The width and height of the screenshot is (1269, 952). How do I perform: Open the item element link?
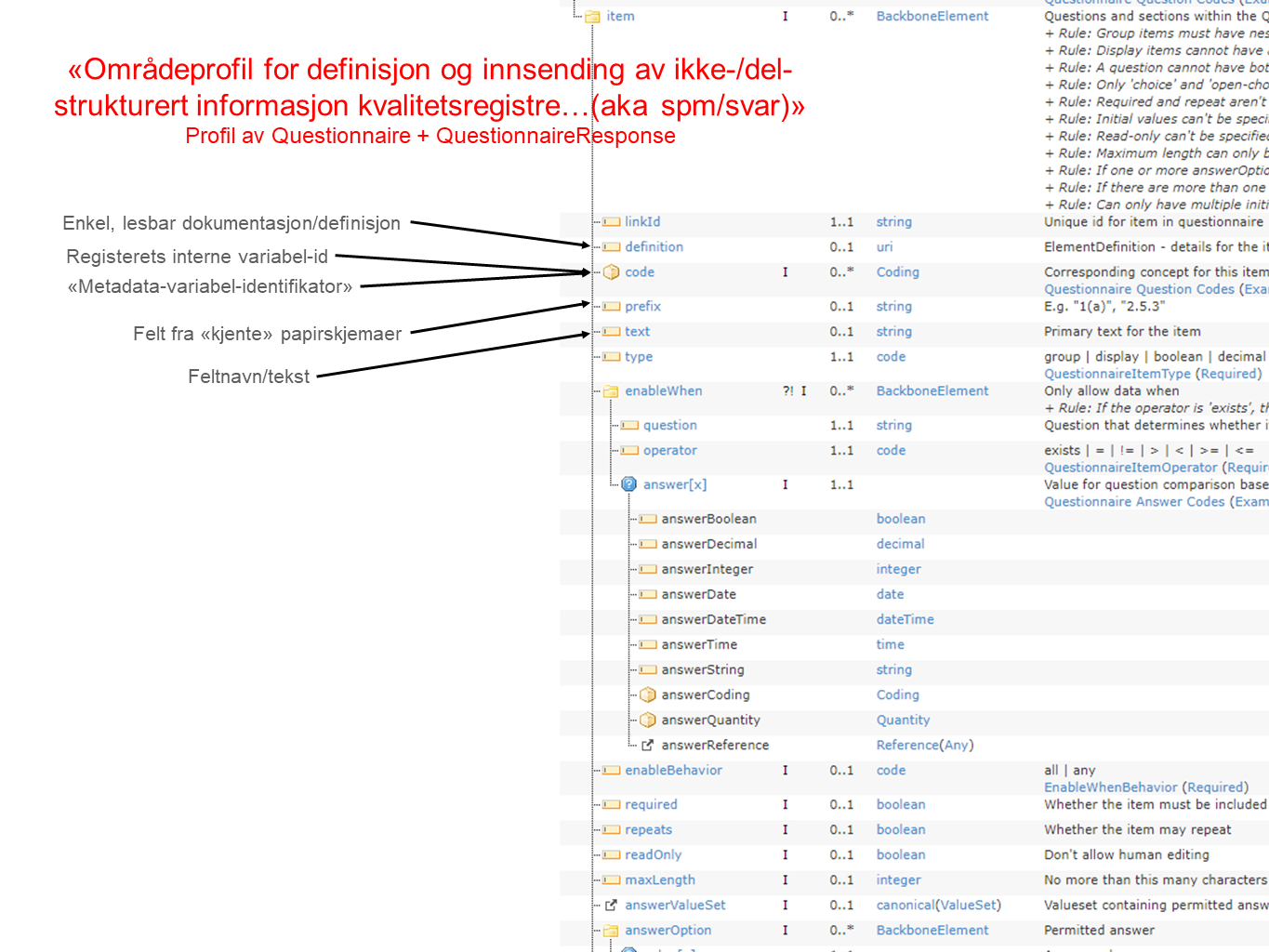tap(620, 17)
